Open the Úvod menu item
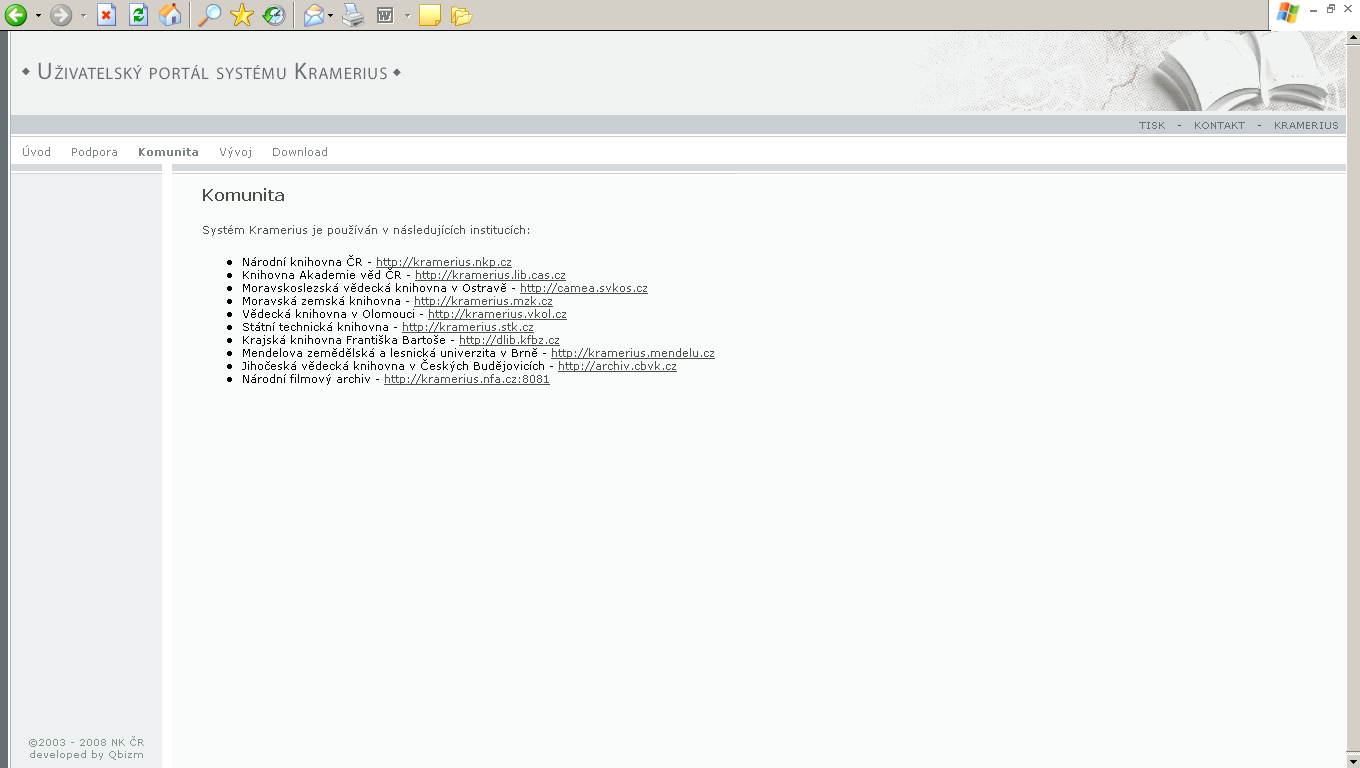 pyautogui.click(x=37, y=152)
